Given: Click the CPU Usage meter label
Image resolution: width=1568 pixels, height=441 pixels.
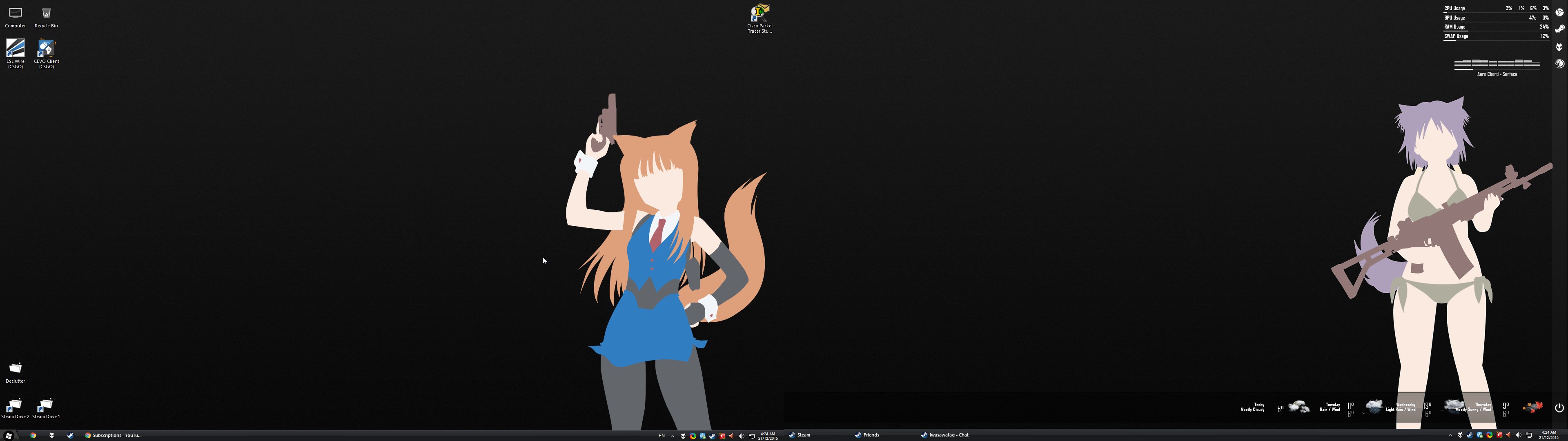Looking at the screenshot, I should [x=1454, y=9].
